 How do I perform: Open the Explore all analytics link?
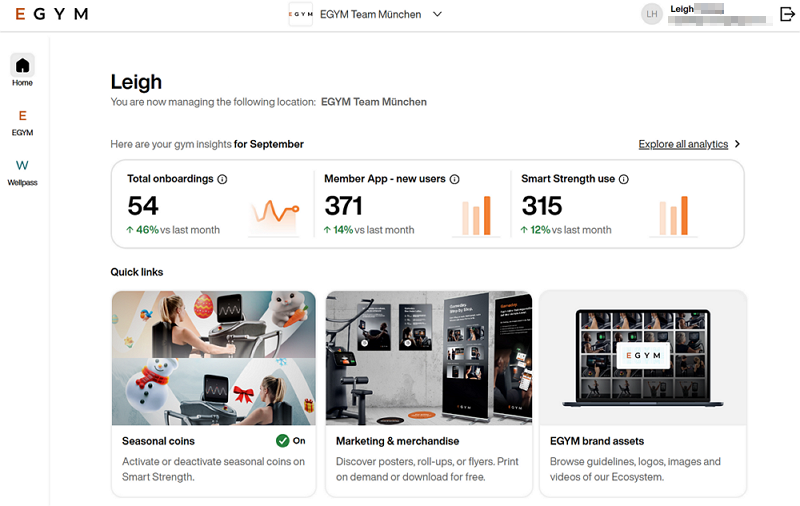(683, 144)
